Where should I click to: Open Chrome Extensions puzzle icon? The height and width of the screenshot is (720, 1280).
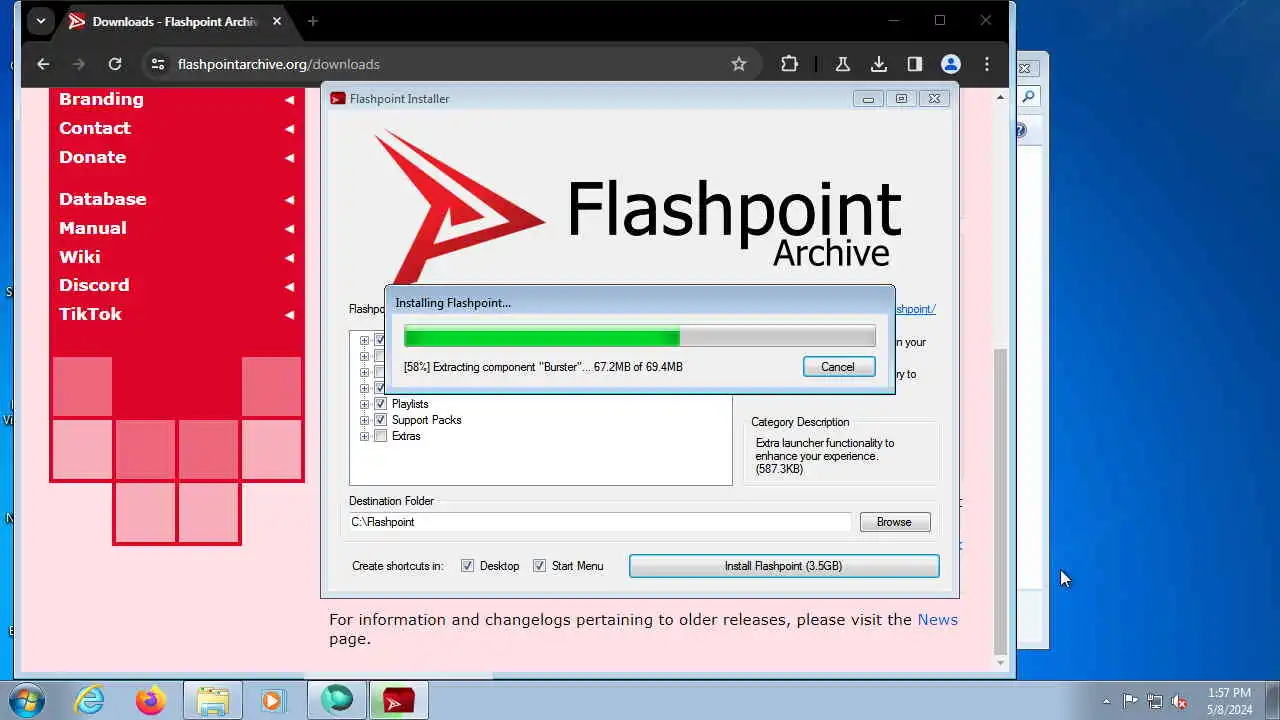[x=789, y=64]
